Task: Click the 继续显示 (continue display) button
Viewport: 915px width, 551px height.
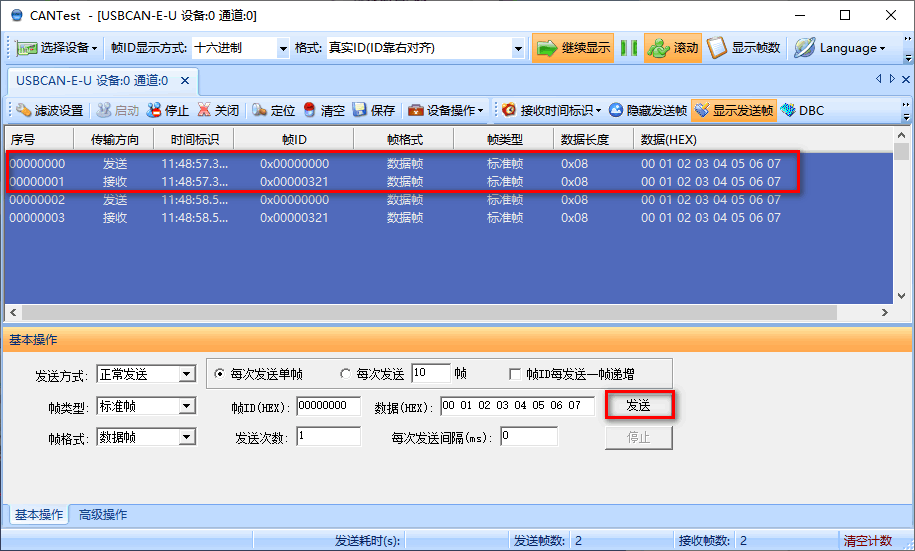Action: click(572, 48)
